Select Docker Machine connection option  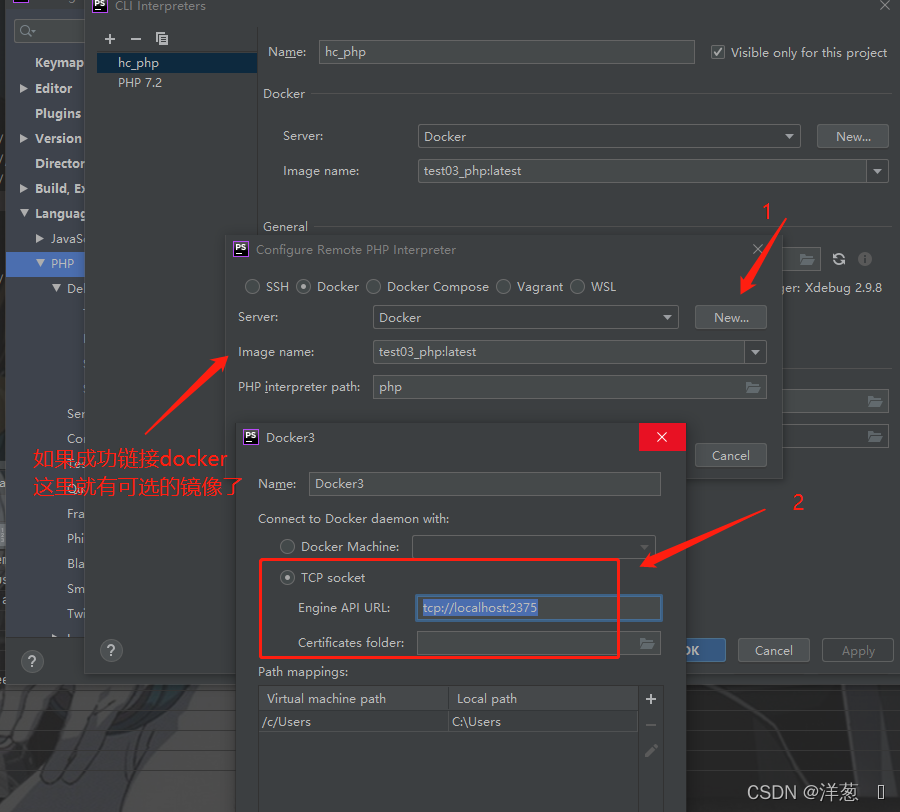pos(288,546)
